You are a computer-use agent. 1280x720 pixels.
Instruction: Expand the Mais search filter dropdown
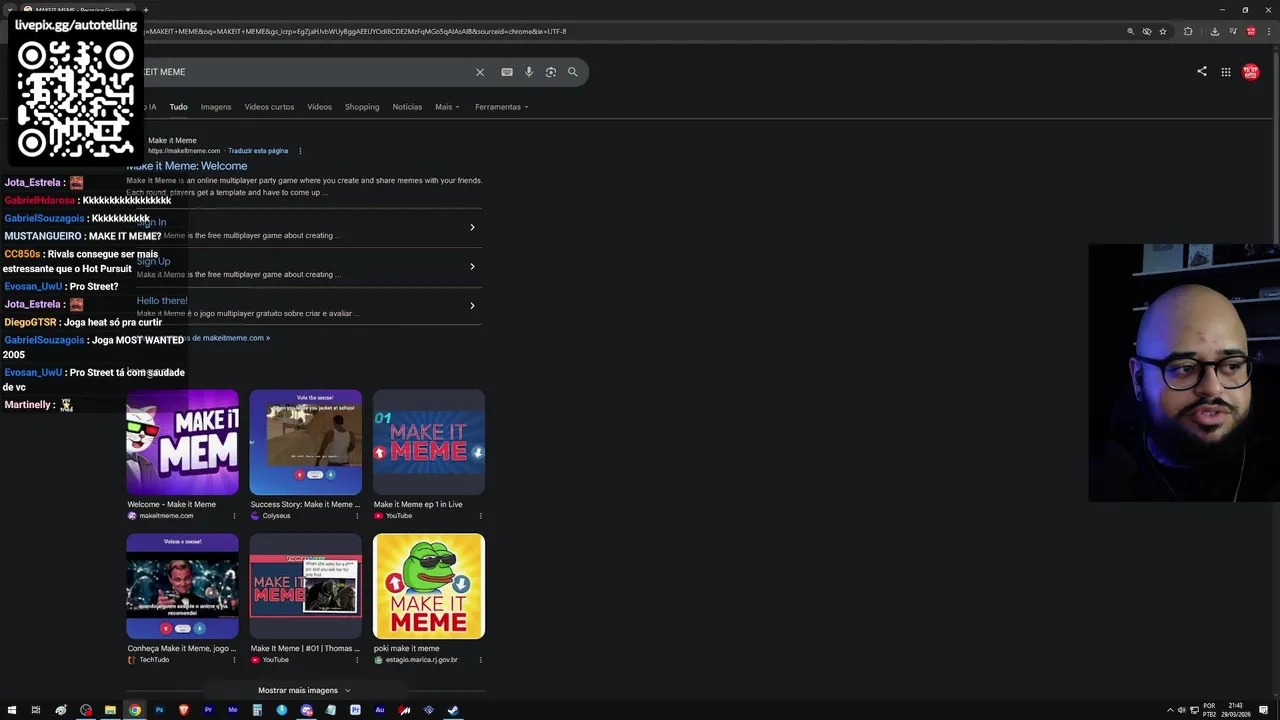pos(447,107)
